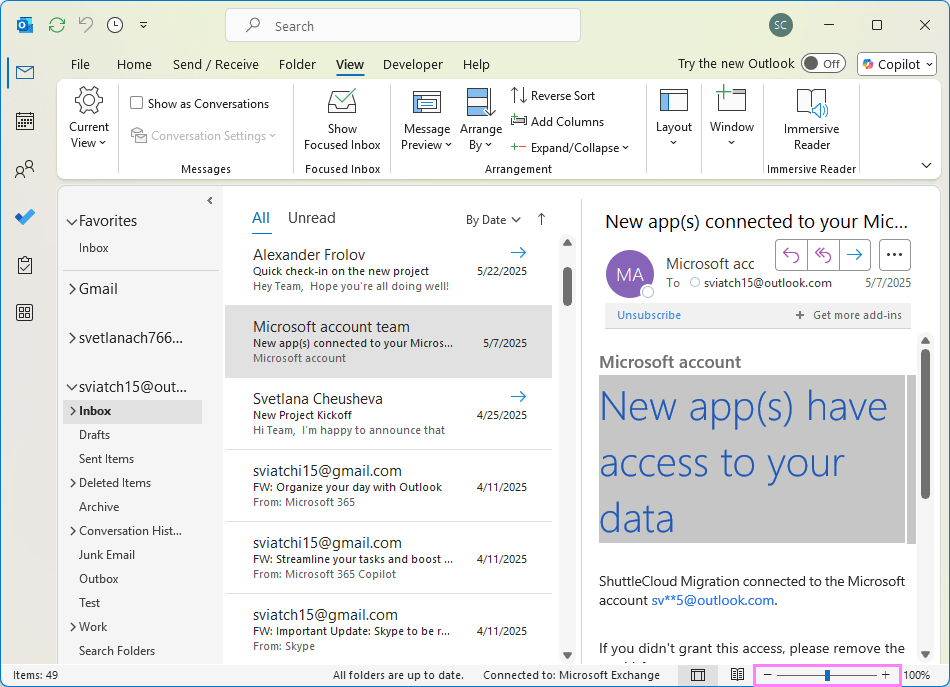Open Expand/Collapse dropdown

(570, 148)
